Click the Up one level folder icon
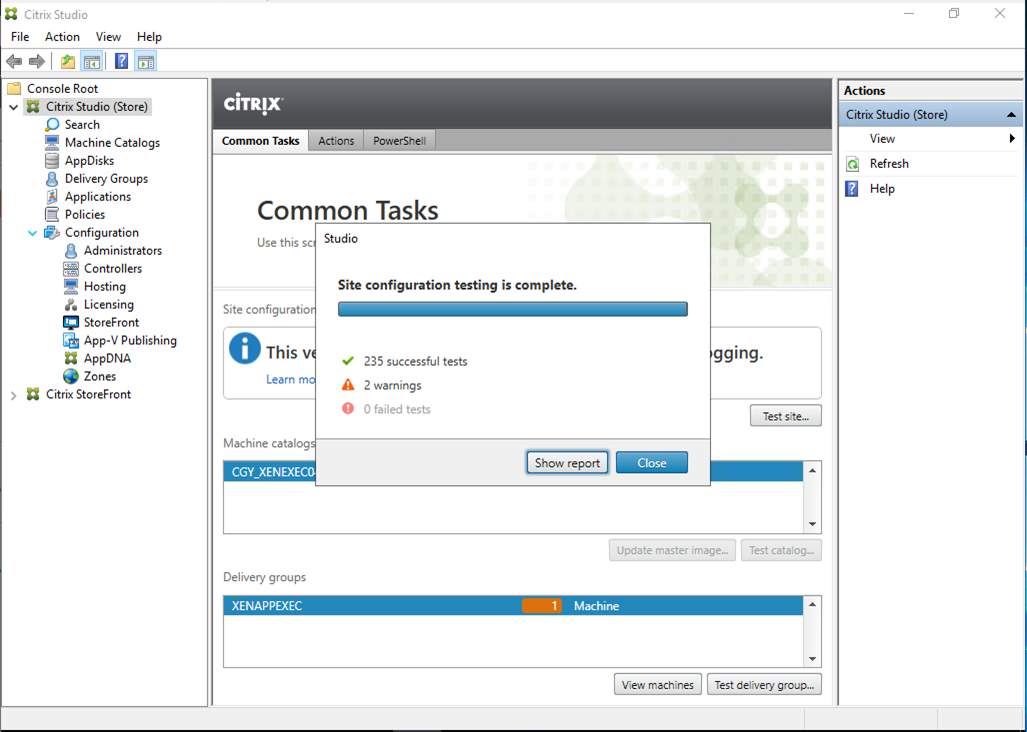 pyautogui.click(x=67, y=62)
